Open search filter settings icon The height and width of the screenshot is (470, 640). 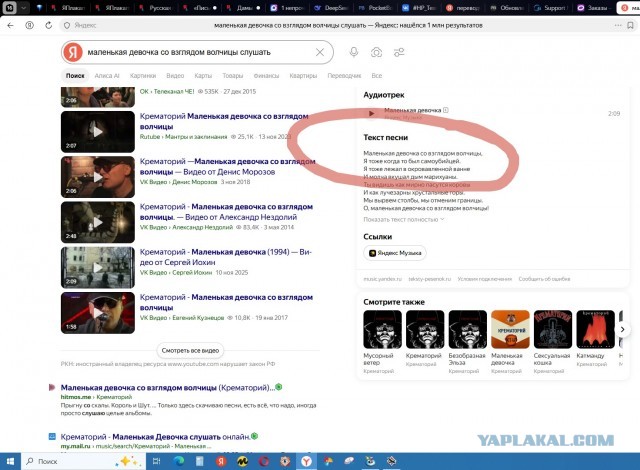point(399,52)
